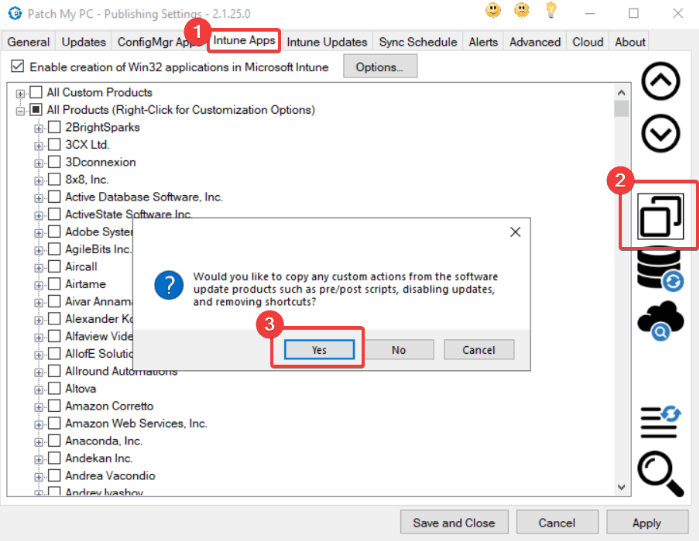Click the bottom Cancel button
699x541 pixels.
click(557, 522)
